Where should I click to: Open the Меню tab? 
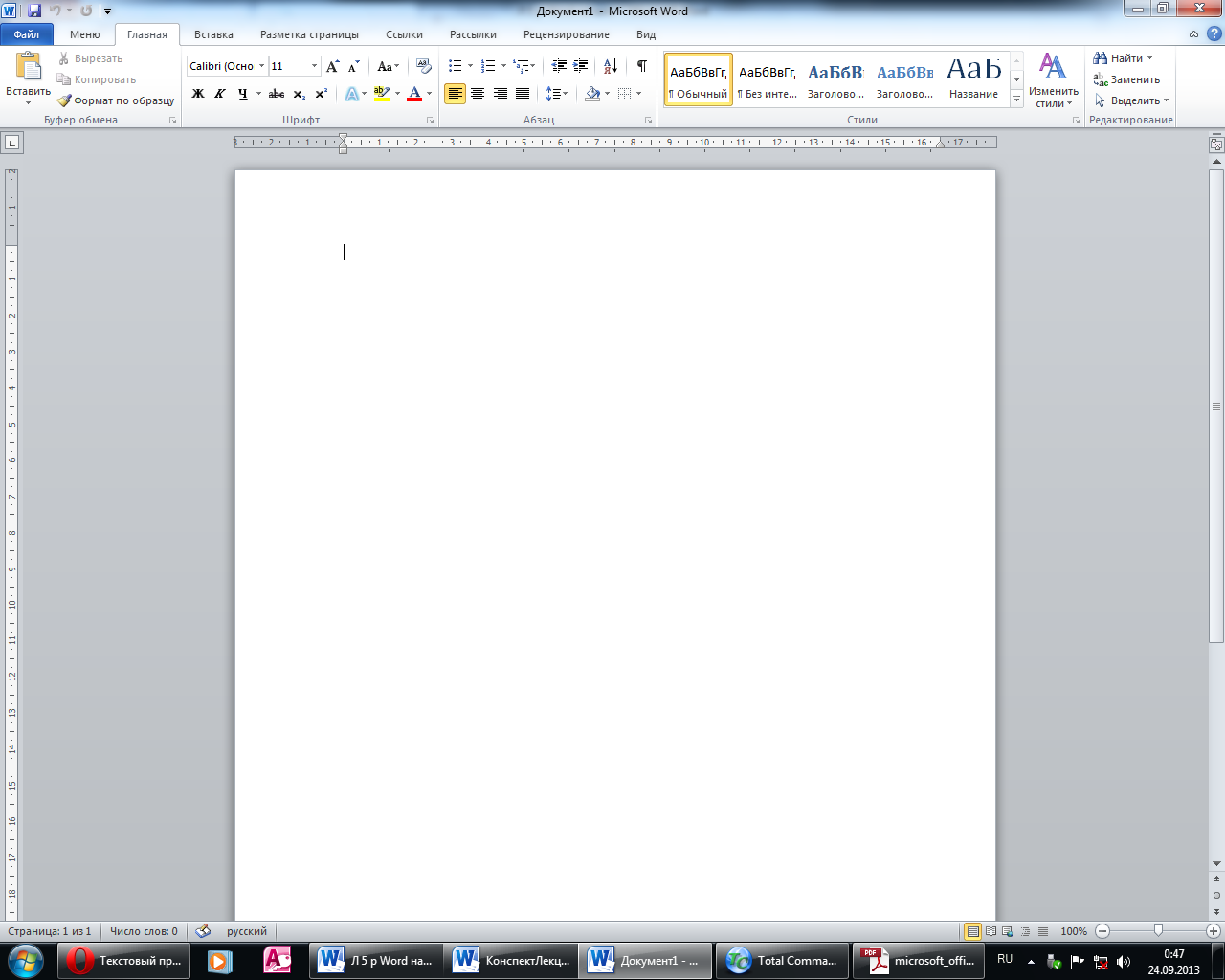click(x=85, y=34)
